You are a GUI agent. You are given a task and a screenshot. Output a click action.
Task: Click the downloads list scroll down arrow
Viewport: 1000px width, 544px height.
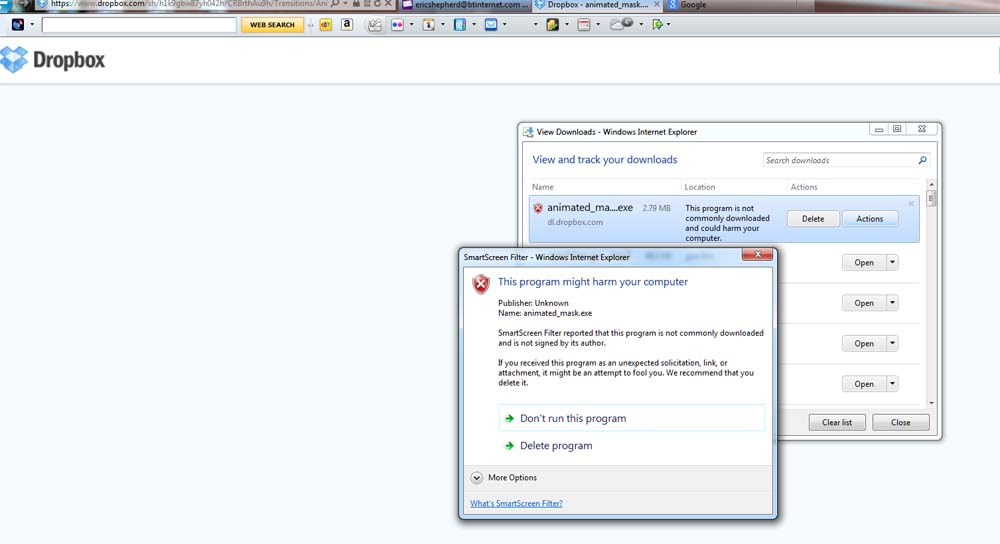point(931,403)
